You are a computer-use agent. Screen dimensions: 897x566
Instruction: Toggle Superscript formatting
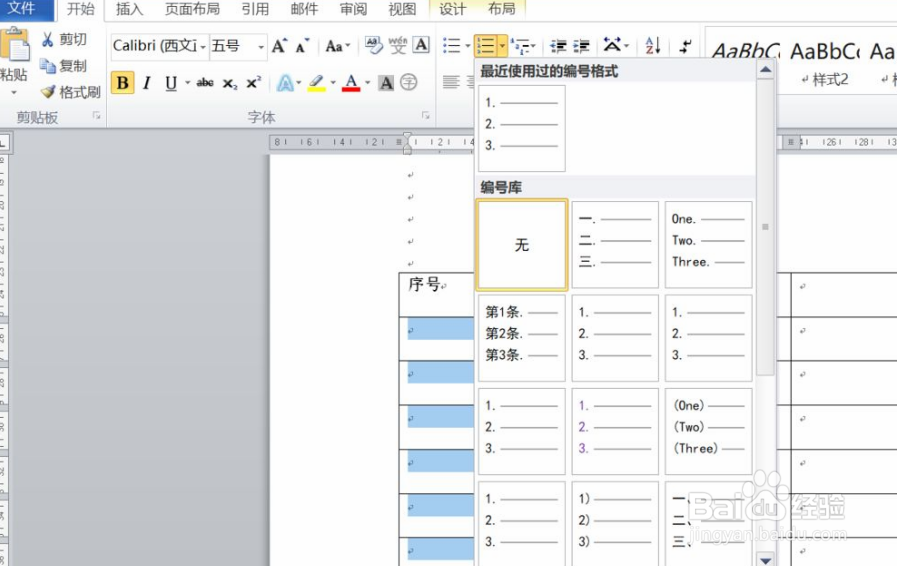pyautogui.click(x=253, y=83)
